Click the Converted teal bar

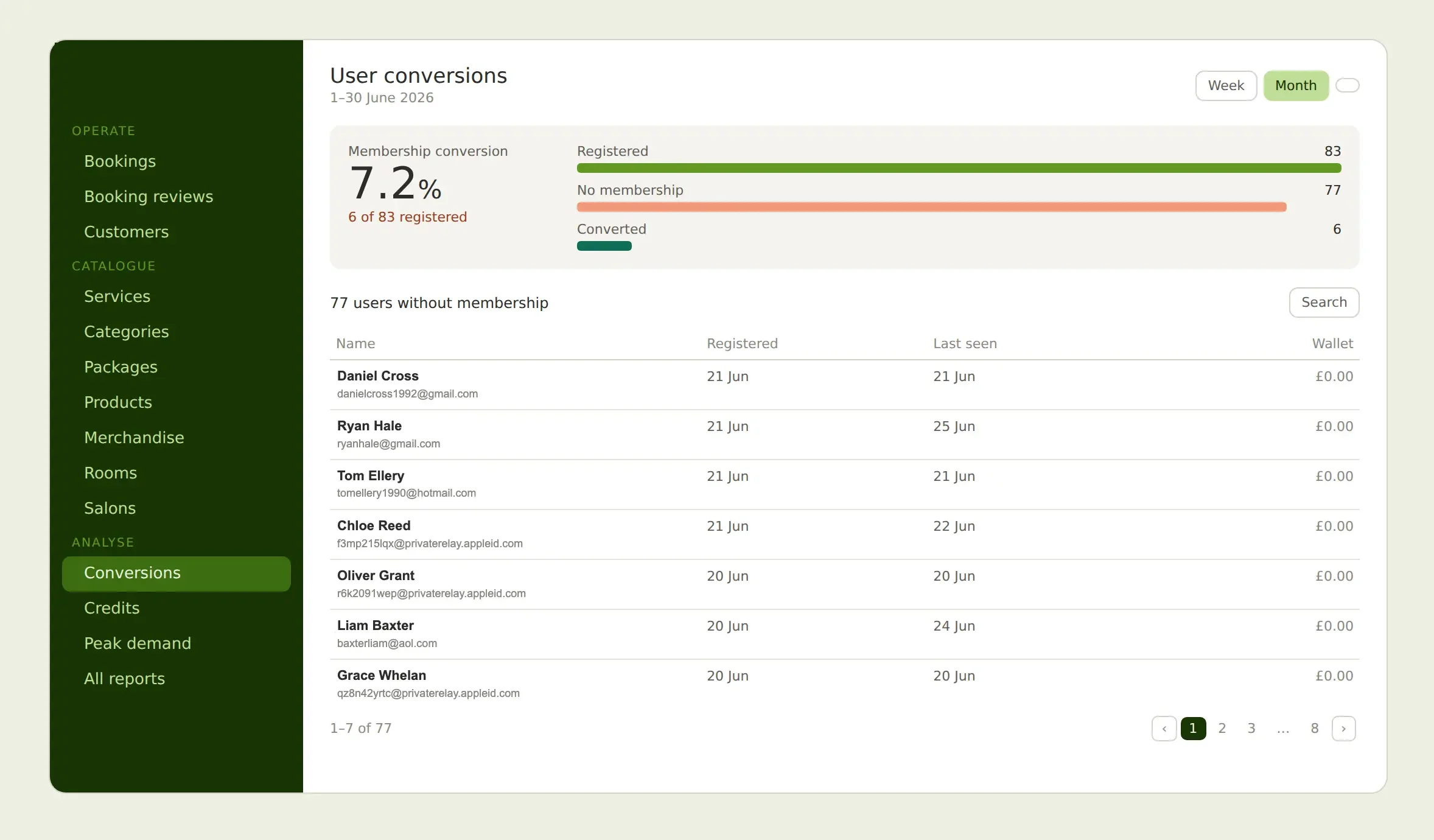coord(604,246)
